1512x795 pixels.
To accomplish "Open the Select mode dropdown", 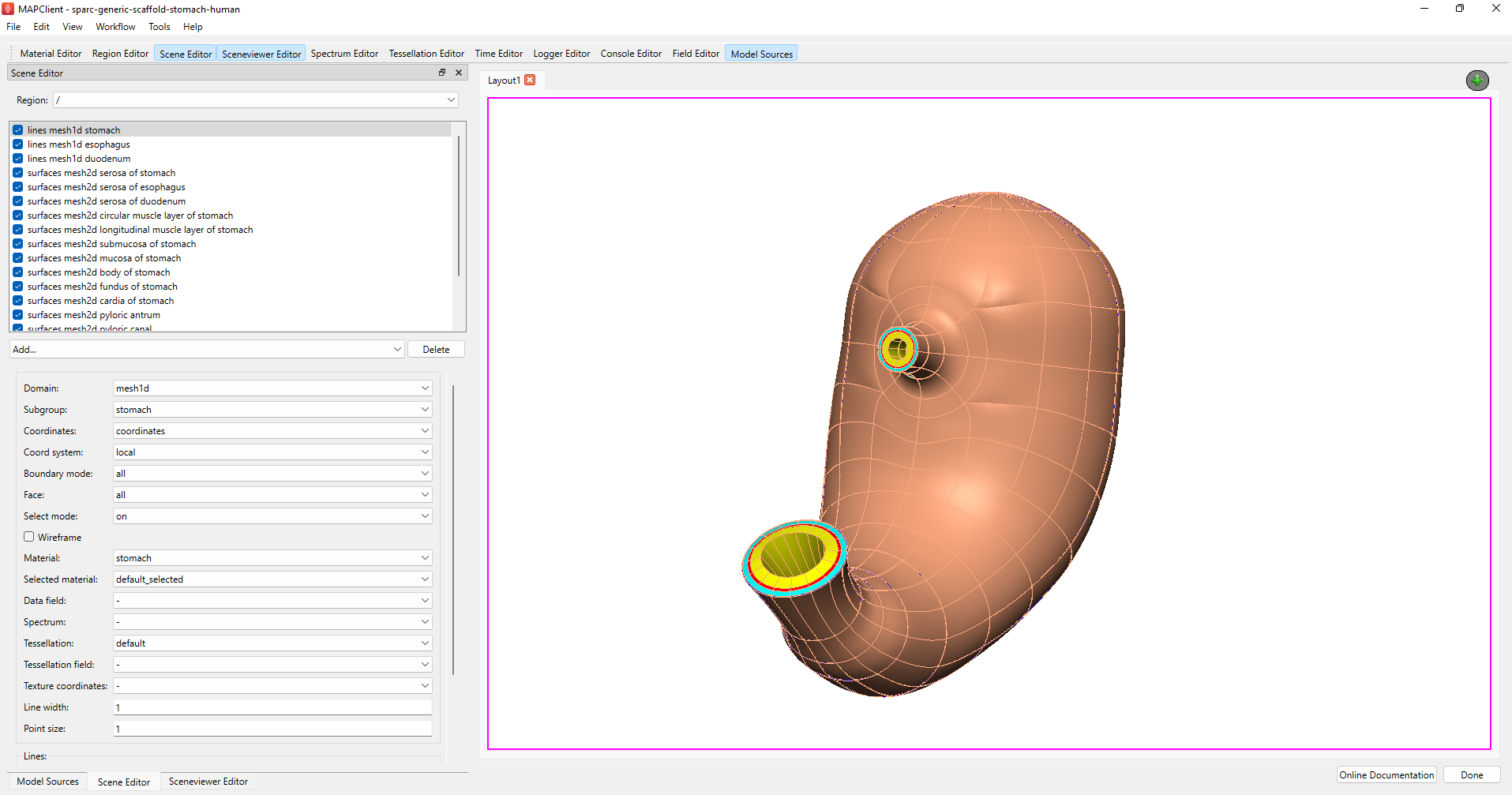I will 272,516.
